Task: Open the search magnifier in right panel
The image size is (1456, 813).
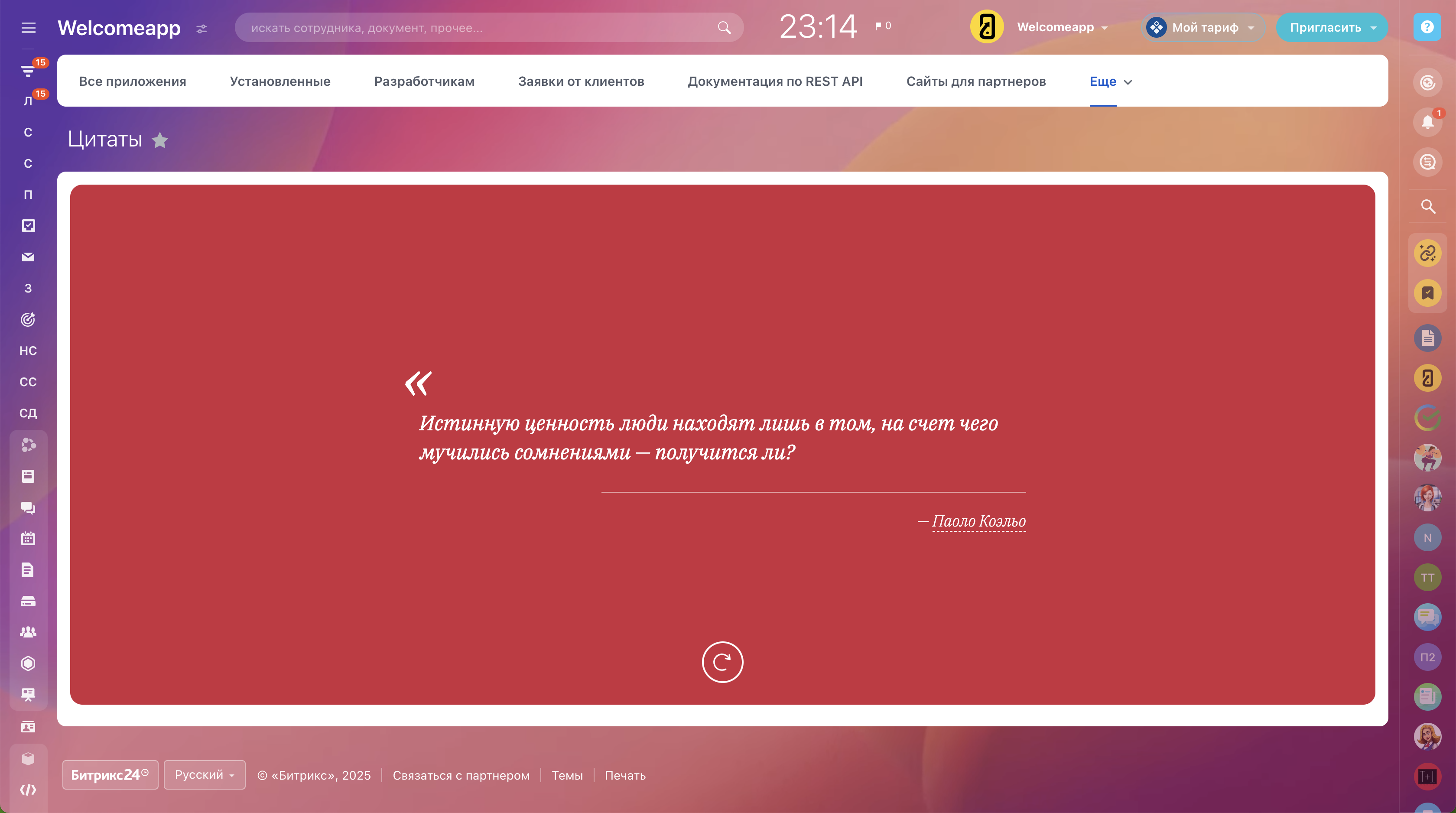Action: 1428,206
